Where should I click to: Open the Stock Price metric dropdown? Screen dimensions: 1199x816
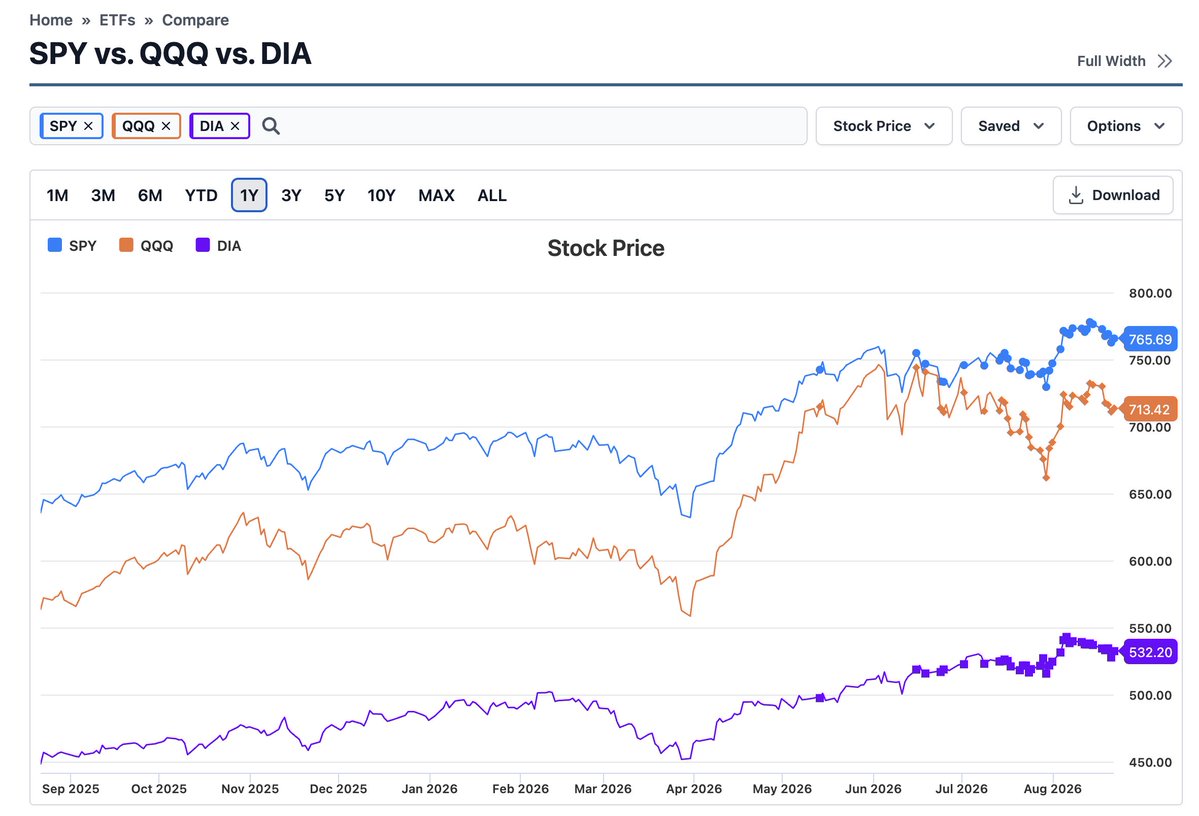(x=884, y=126)
